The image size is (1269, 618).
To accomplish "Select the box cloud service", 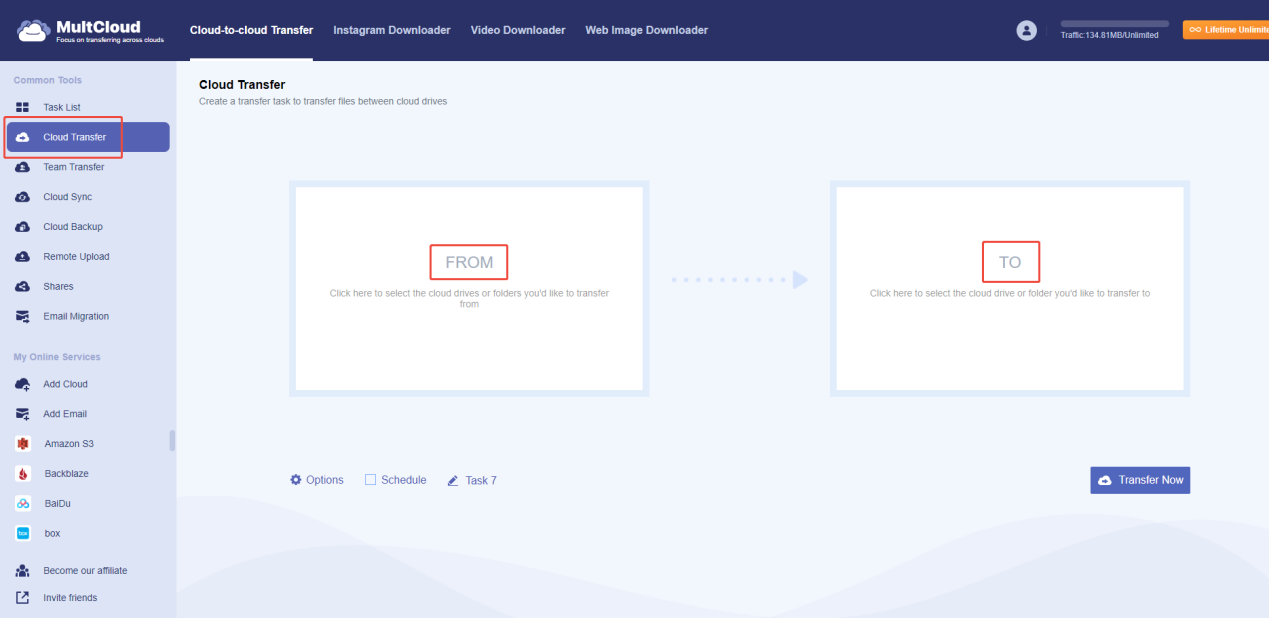I will 50,533.
